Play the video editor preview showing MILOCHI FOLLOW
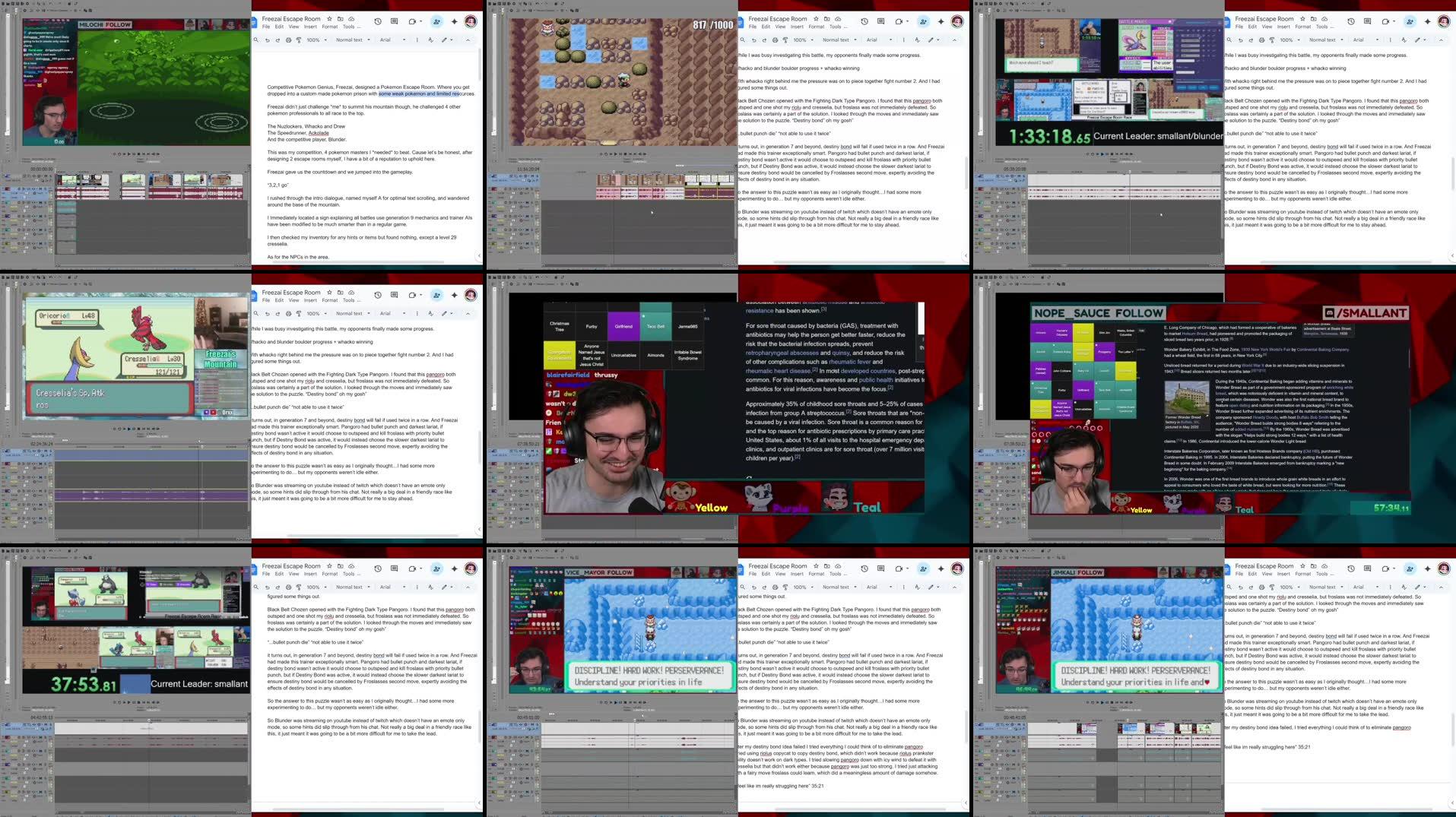Viewport: 1456px width, 817px height. click(x=129, y=154)
